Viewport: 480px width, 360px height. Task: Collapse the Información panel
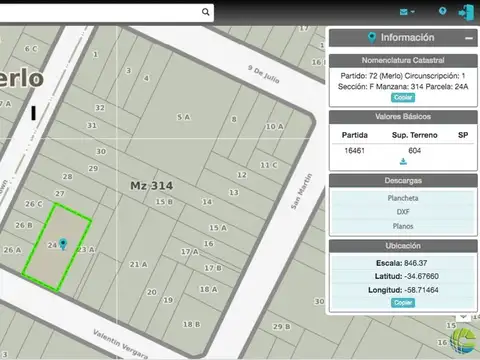coord(469,38)
